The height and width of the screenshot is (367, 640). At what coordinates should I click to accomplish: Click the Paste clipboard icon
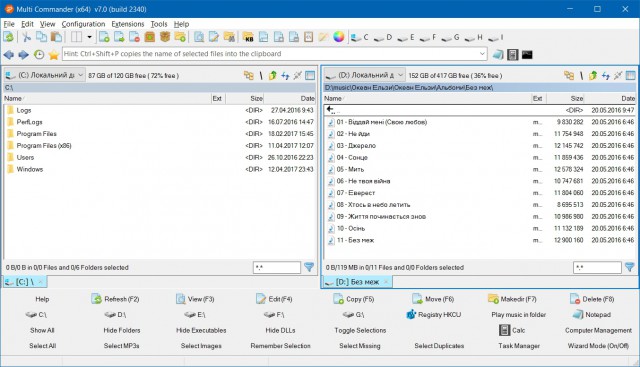(56, 38)
